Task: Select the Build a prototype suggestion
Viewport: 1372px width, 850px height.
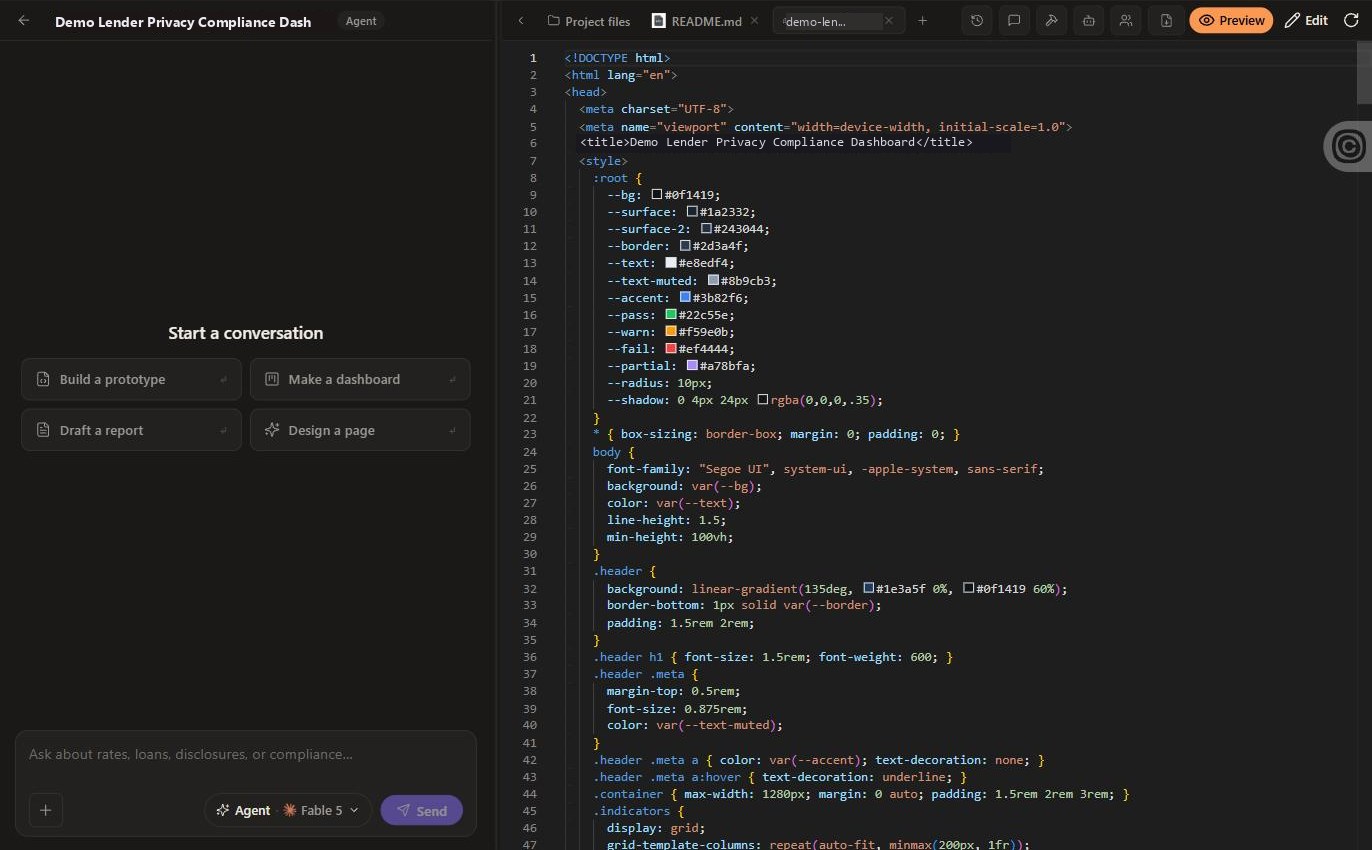Action: (131, 380)
